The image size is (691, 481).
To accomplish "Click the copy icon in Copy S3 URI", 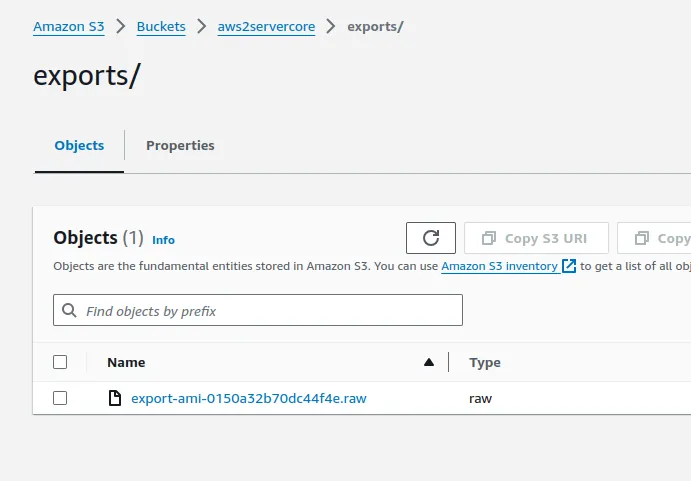I will (x=489, y=238).
